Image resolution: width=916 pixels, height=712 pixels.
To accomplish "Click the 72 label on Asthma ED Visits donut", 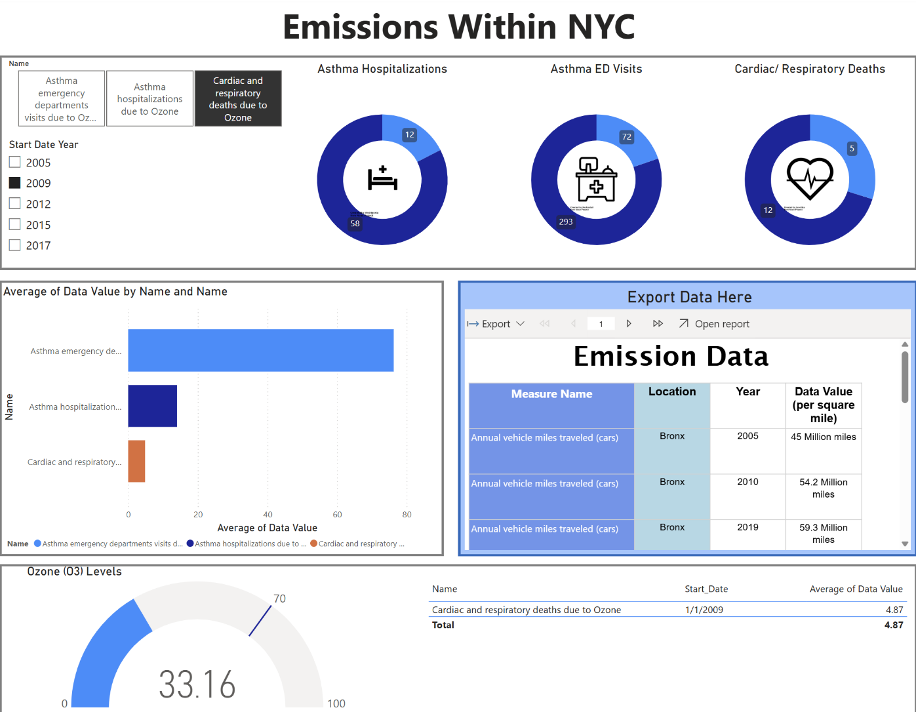I will click(x=626, y=137).
